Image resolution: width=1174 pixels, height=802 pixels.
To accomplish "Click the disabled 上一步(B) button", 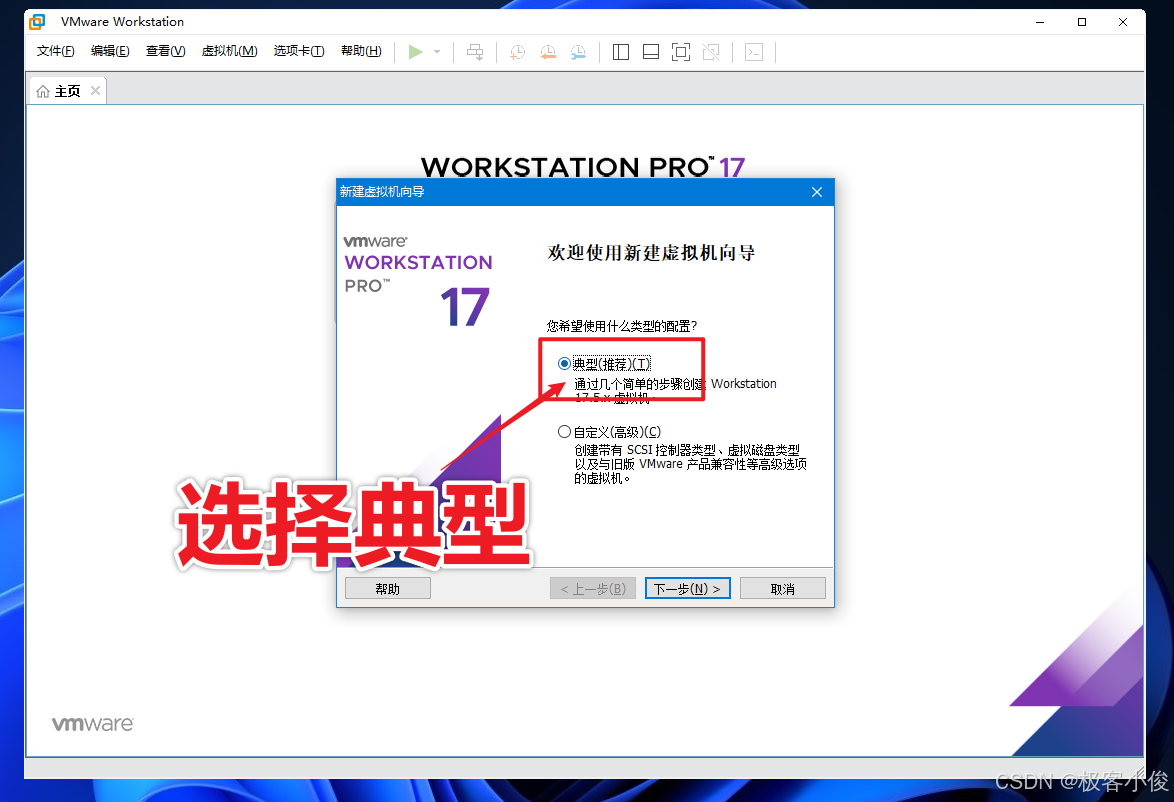I will coord(593,589).
